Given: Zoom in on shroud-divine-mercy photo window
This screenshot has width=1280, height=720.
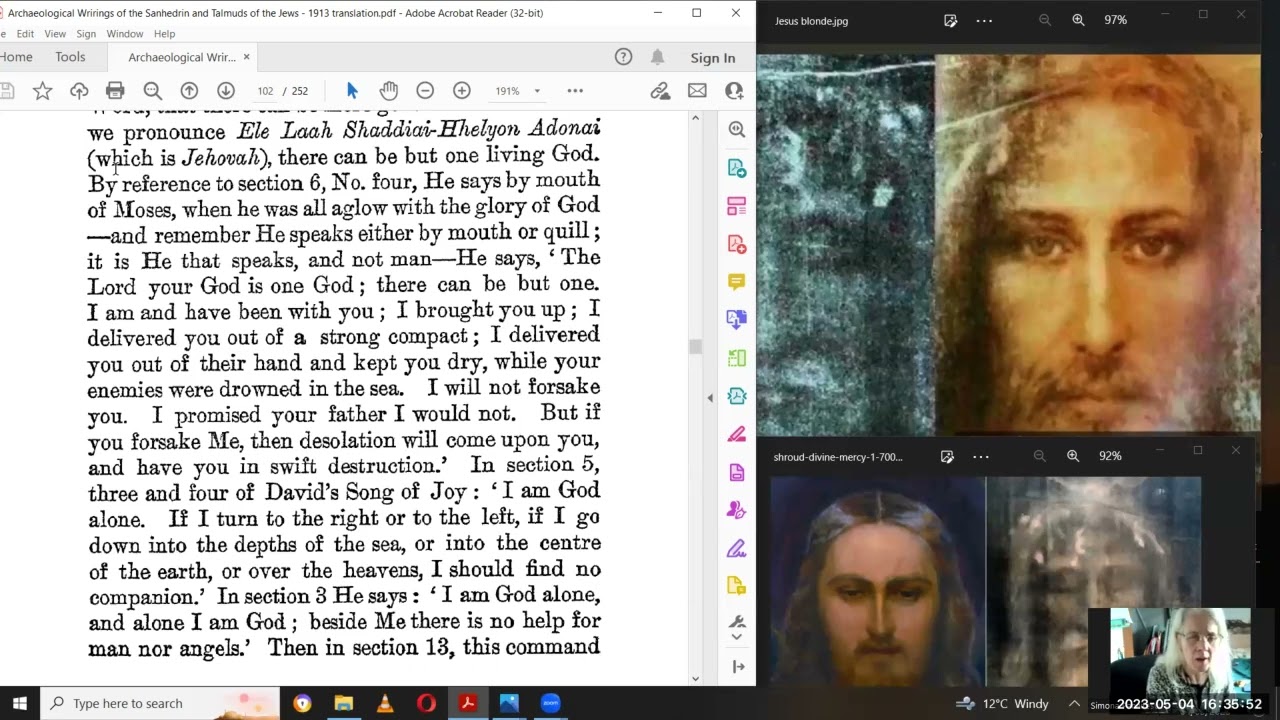Looking at the screenshot, I should (1073, 456).
